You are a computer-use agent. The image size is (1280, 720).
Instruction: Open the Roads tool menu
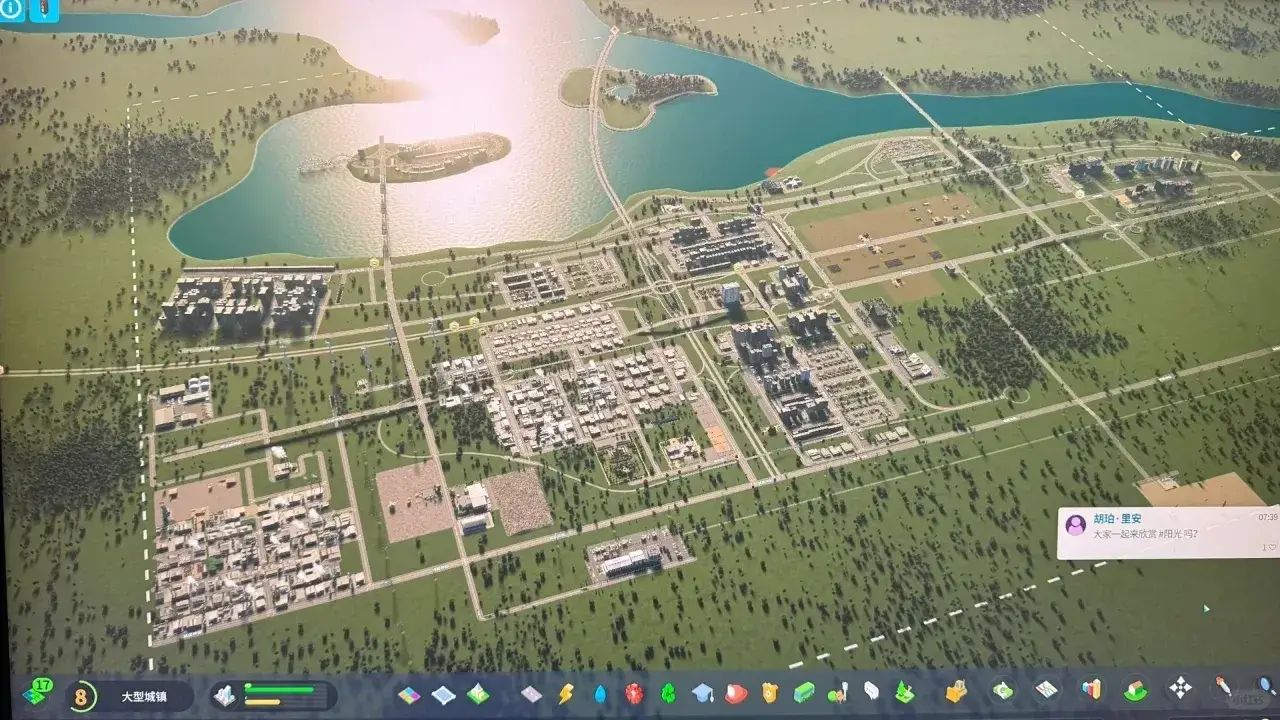coord(532,693)
